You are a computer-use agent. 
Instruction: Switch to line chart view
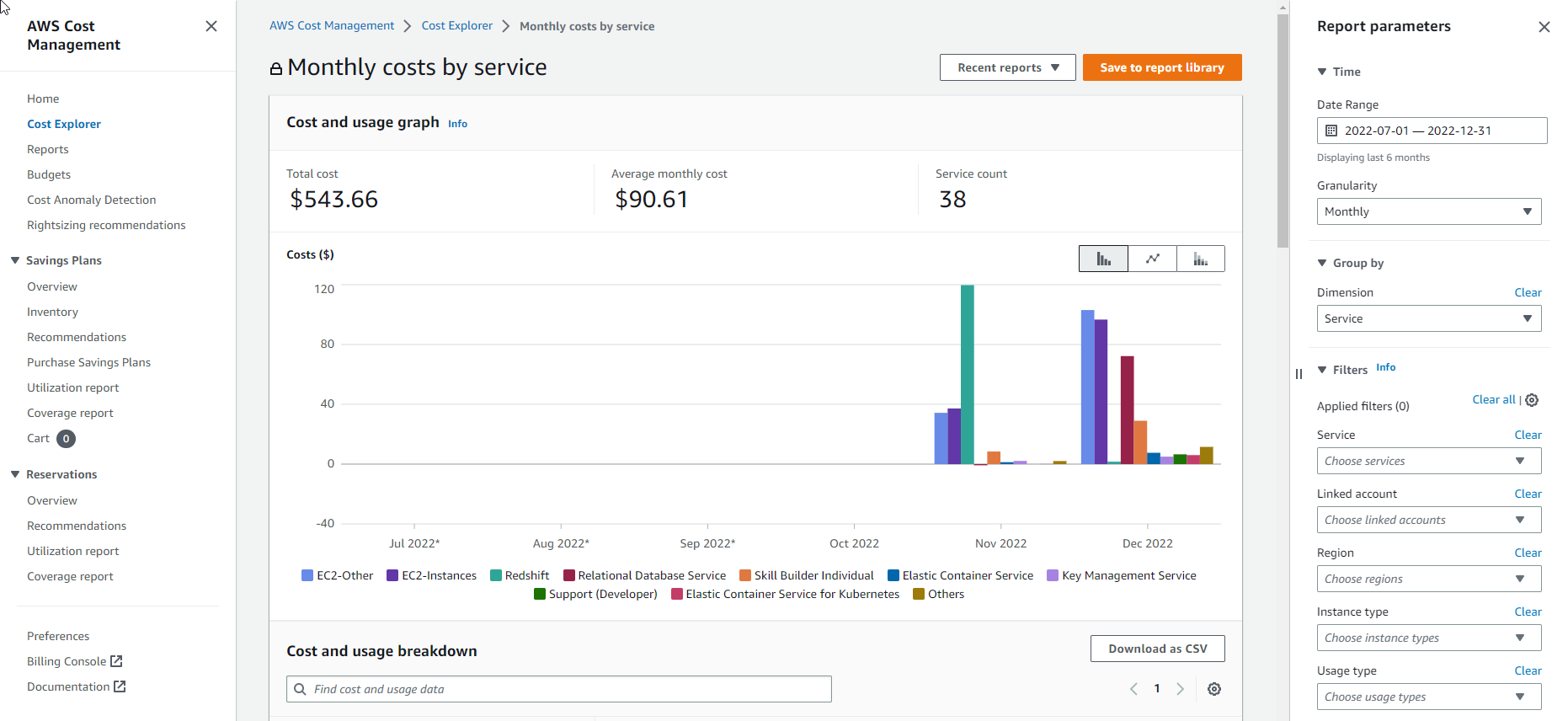coord(1152,259)
